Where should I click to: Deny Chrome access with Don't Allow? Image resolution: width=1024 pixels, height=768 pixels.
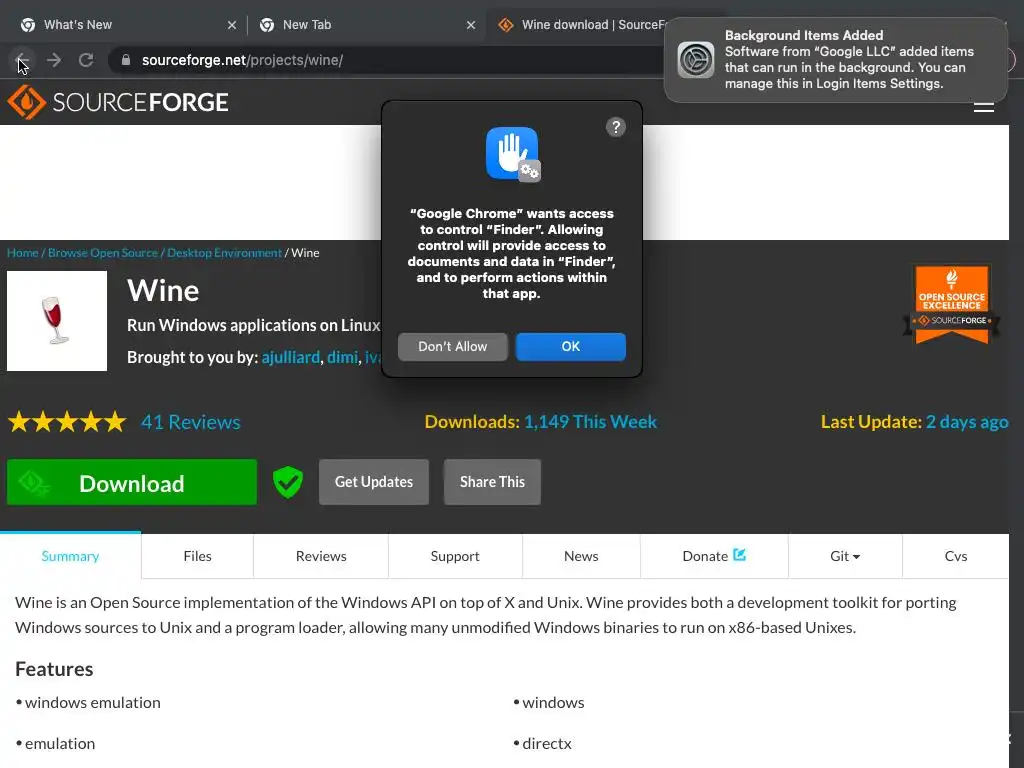[x=453, y=347]
